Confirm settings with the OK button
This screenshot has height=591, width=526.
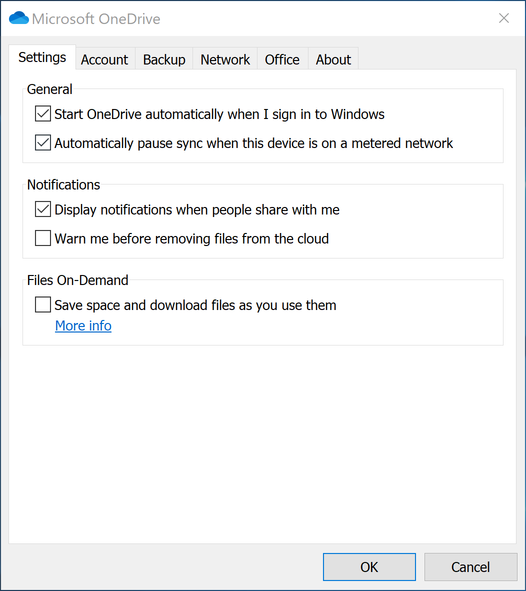pyautogui.click(x=369, y=567)
